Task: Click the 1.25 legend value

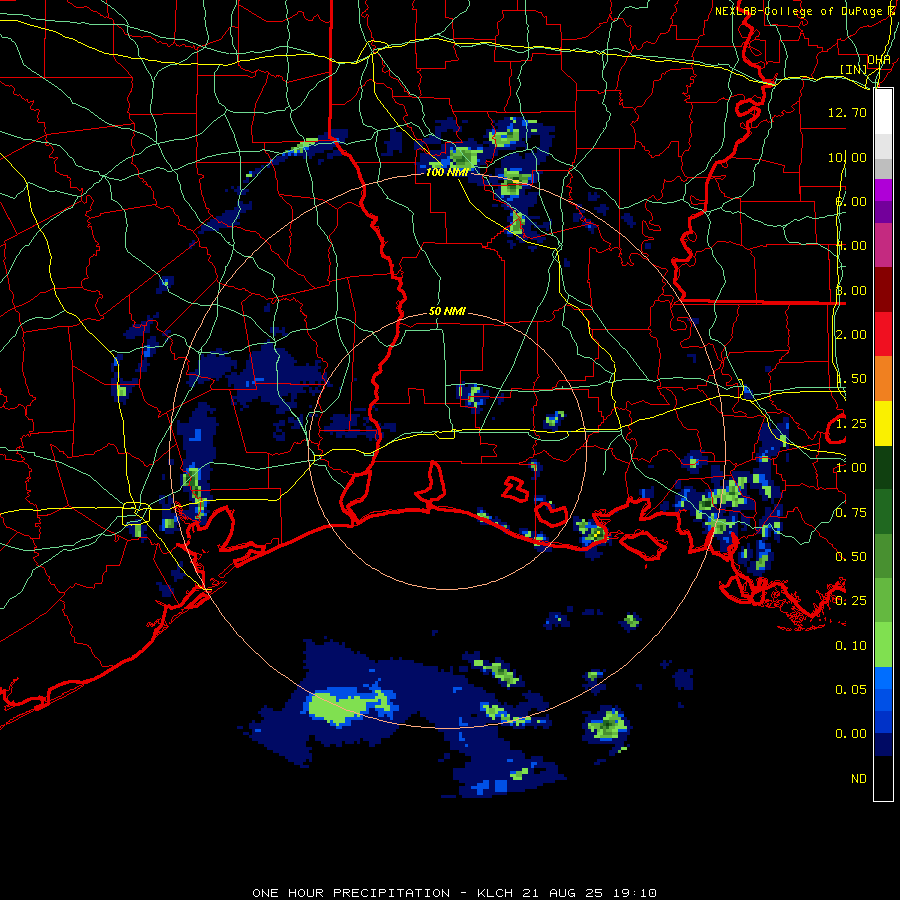Action: pos(851,424)
